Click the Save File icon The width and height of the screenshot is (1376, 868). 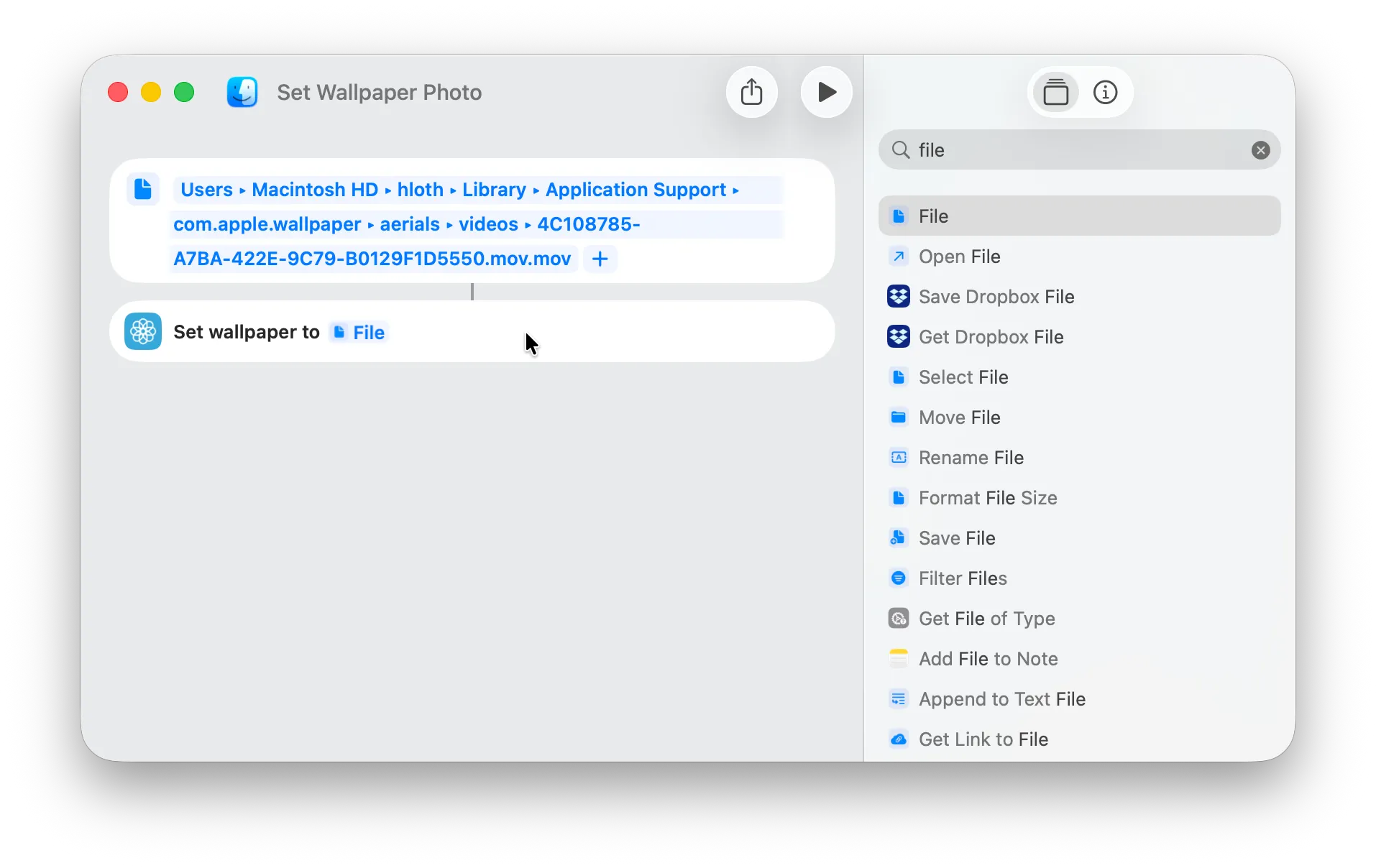(x=899, y=538)
